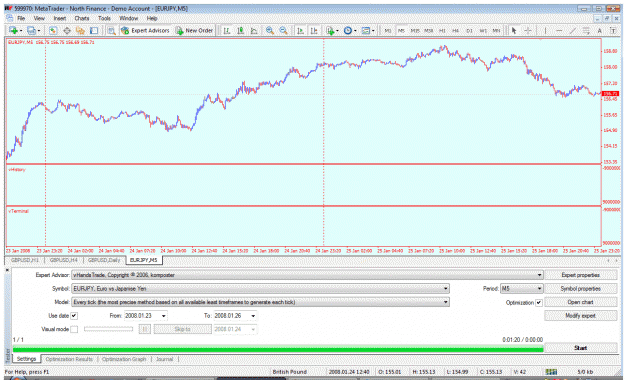Screen dimensions: 625x380
Task: Toggle Chart Shift icon
Action: (314, 31)
